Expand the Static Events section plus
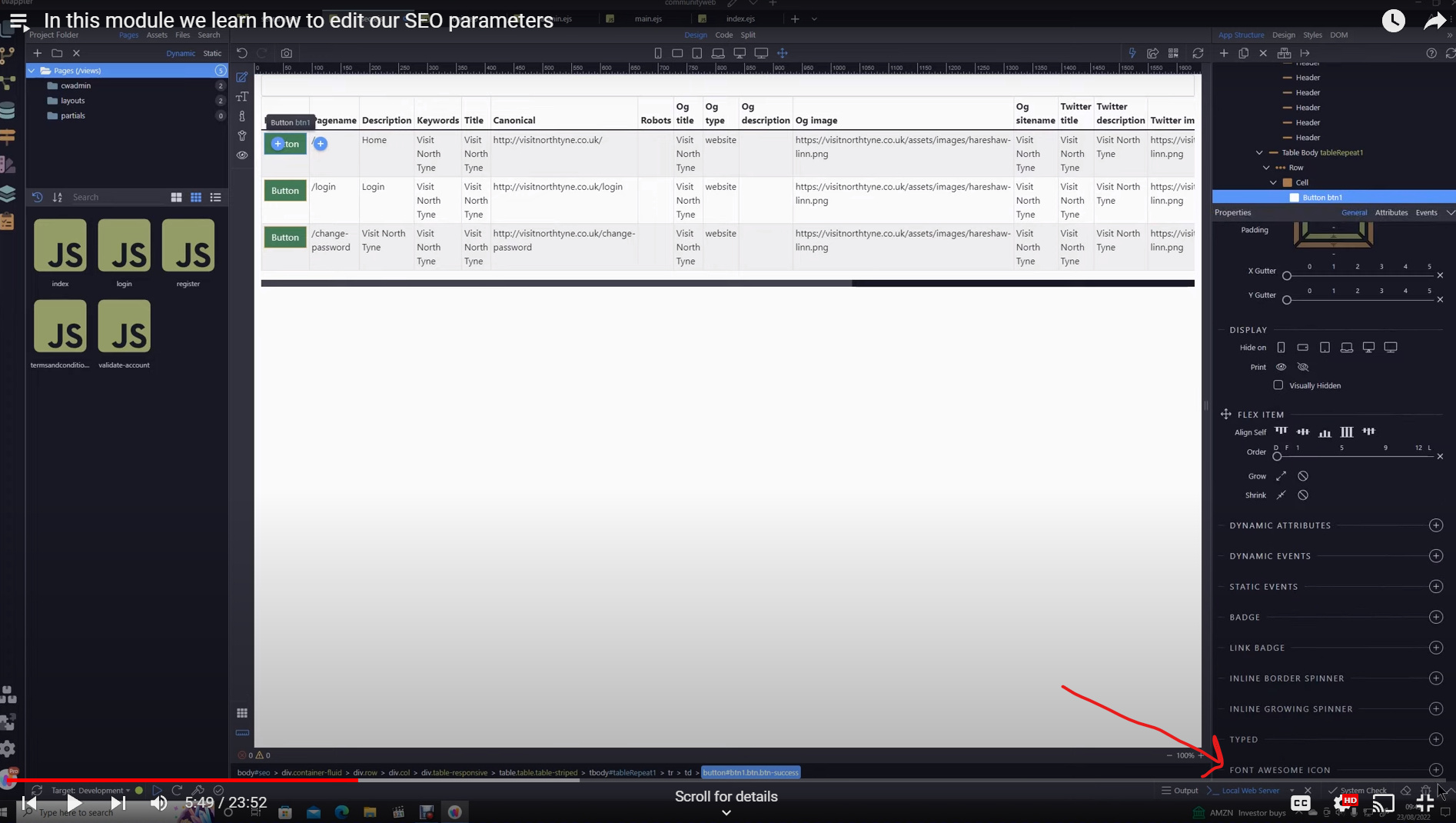This screenshot has width=1456, height=823. click(1435, 586)
